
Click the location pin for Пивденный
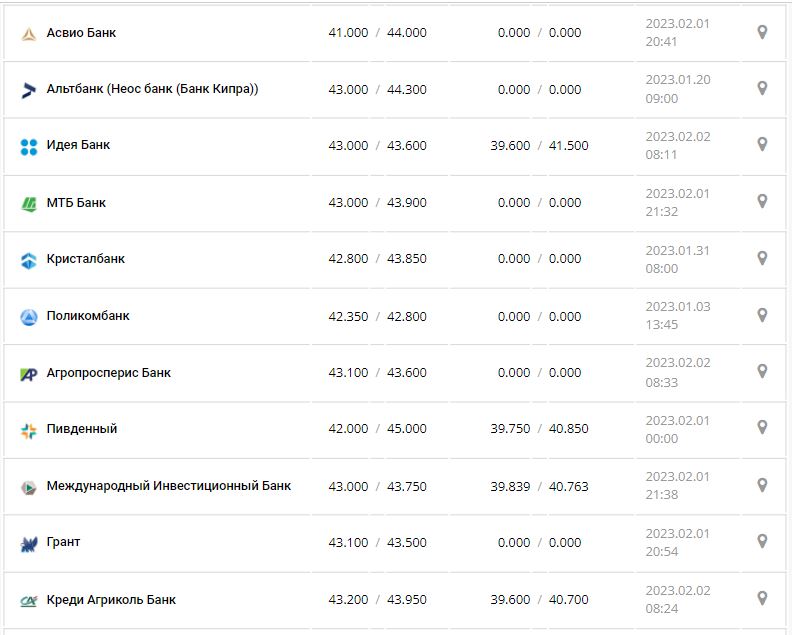(x=762, y=427)
